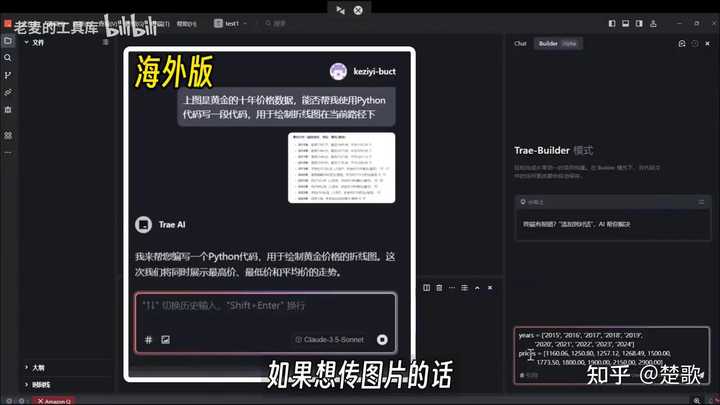Screen dimensions: 720x405
Task: Click the menu icon on tips card
Action: (701, 202)
